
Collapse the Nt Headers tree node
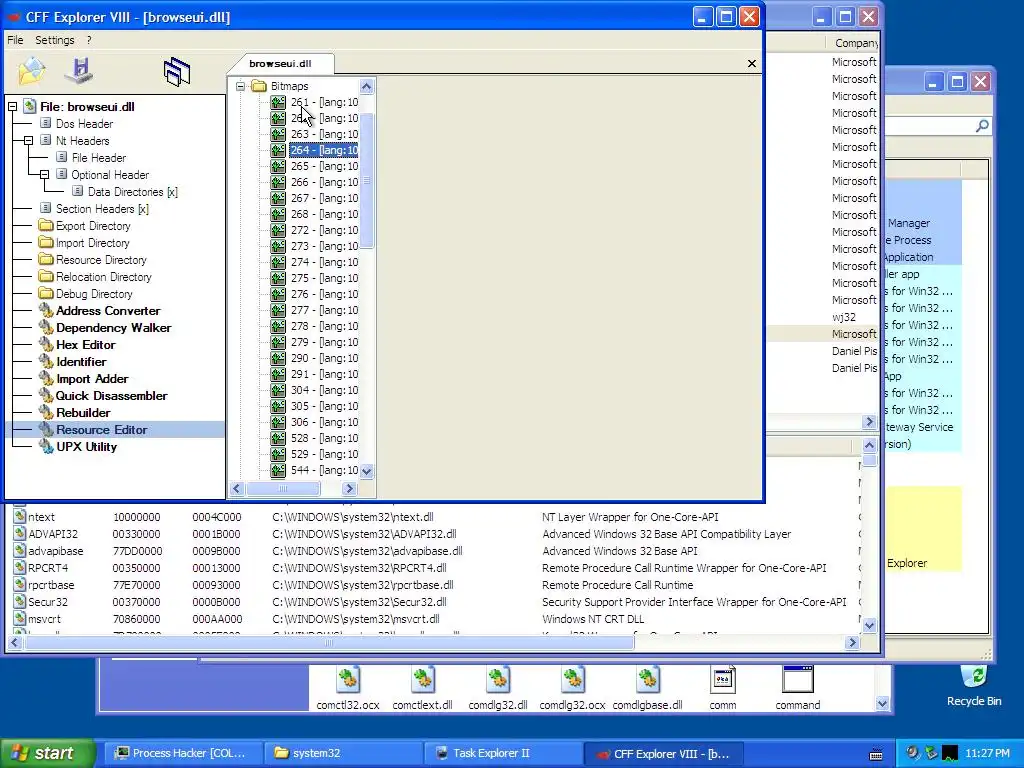click(x=28, y=140)
